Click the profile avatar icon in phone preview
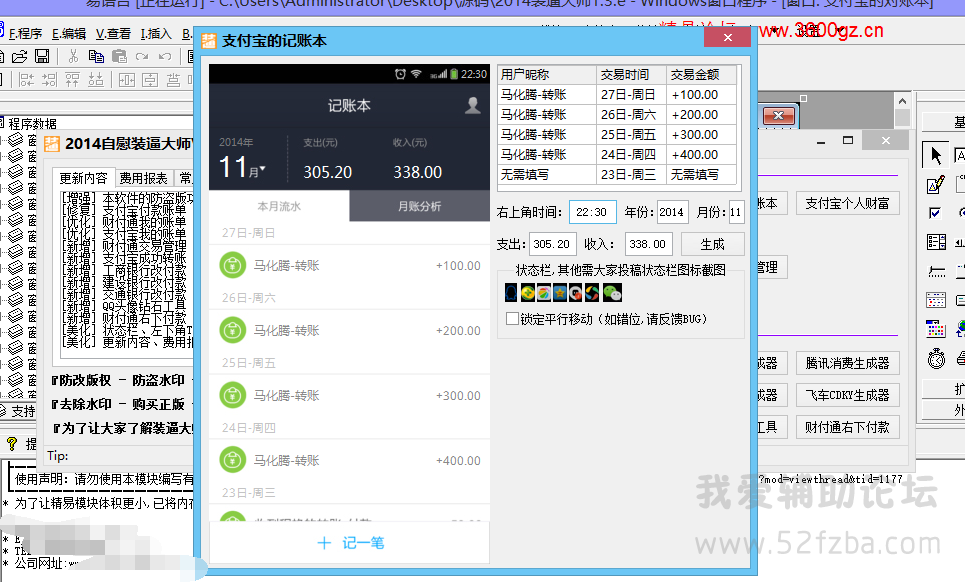The height and width of the screenshot is (582, 965). [473, 105]
